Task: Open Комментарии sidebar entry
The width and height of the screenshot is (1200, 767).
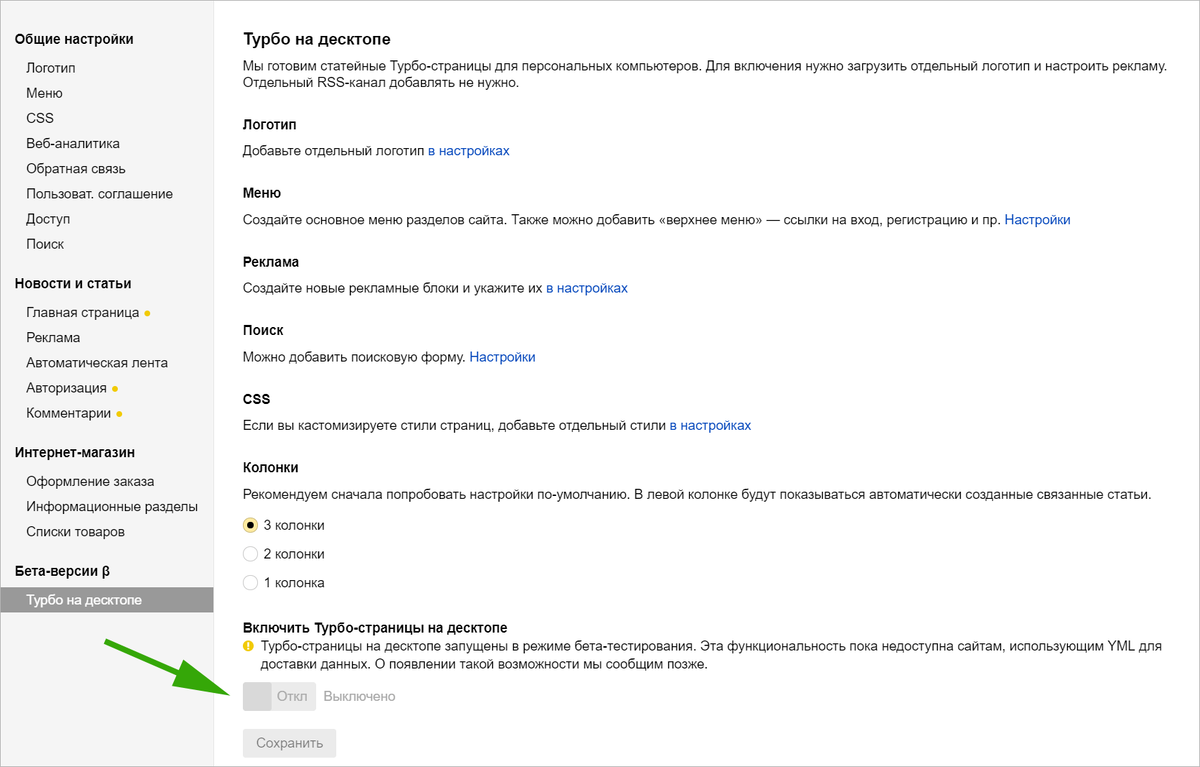Action: point(69,413)
